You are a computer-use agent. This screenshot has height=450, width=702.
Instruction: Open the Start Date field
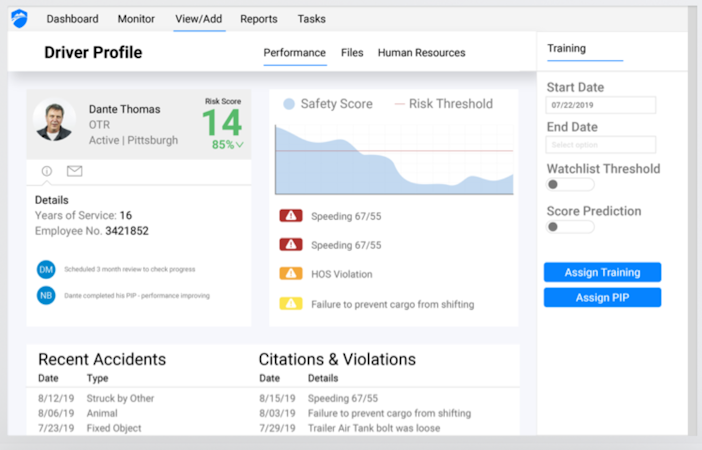(601, 104)
